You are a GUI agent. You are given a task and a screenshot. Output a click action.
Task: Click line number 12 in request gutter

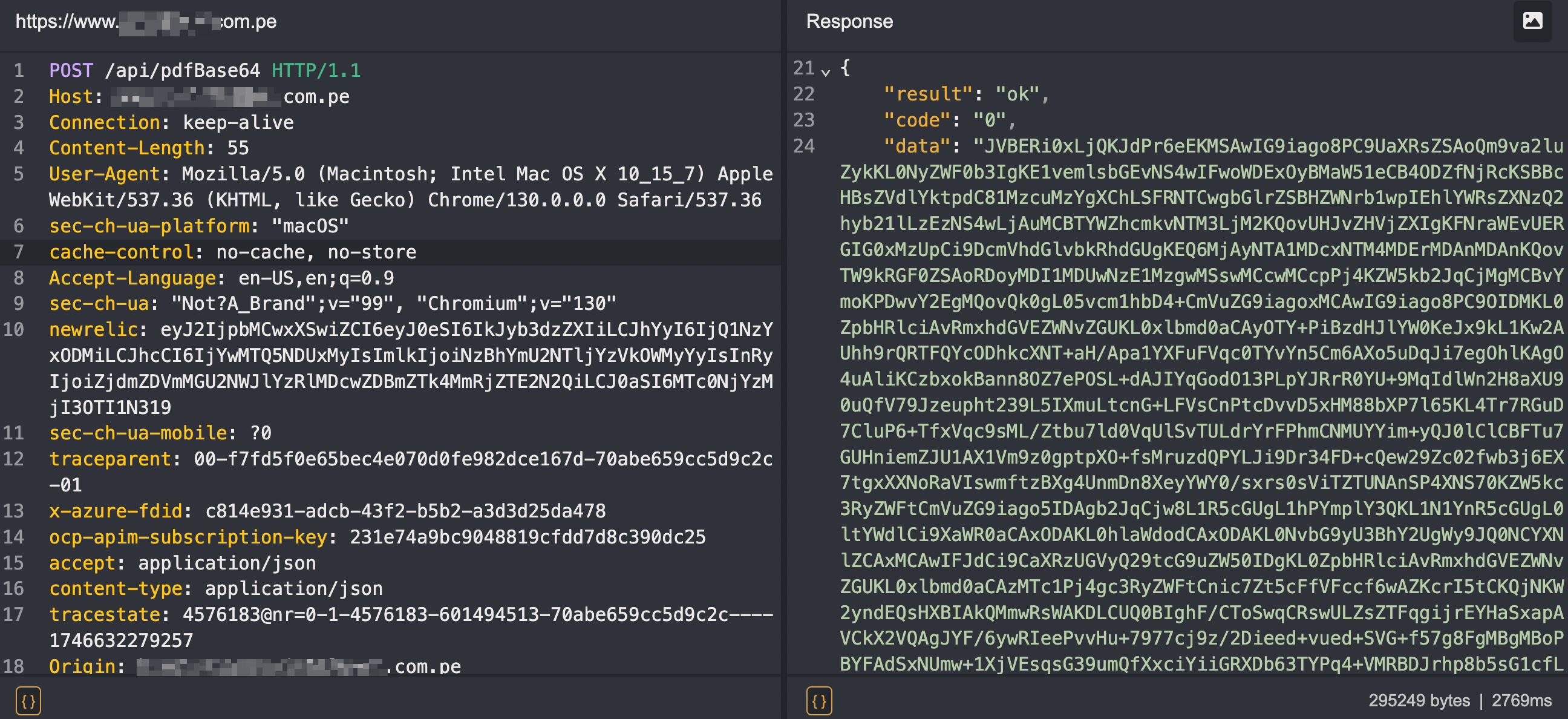coord(14,459)
